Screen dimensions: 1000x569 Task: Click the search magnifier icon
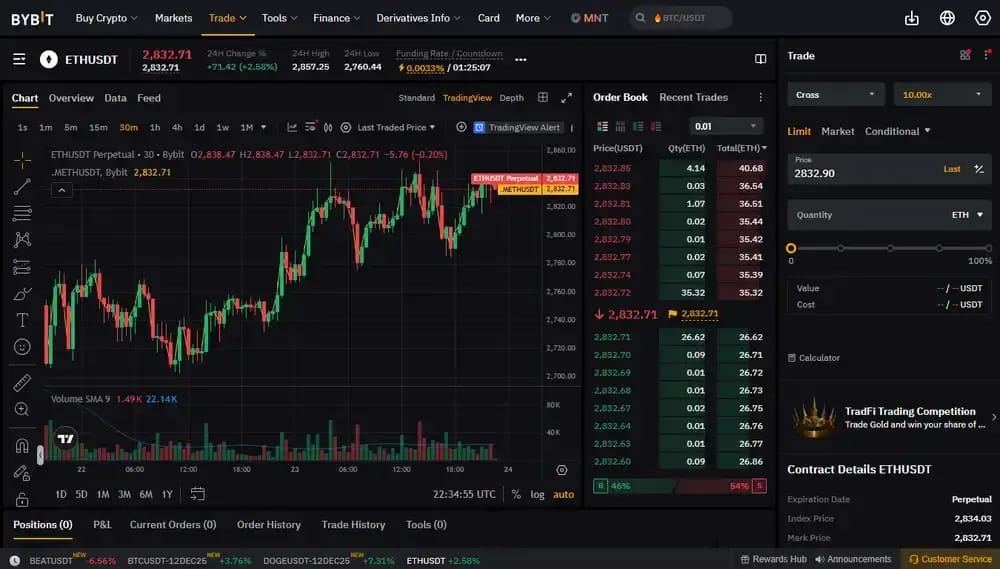[640, 18]
